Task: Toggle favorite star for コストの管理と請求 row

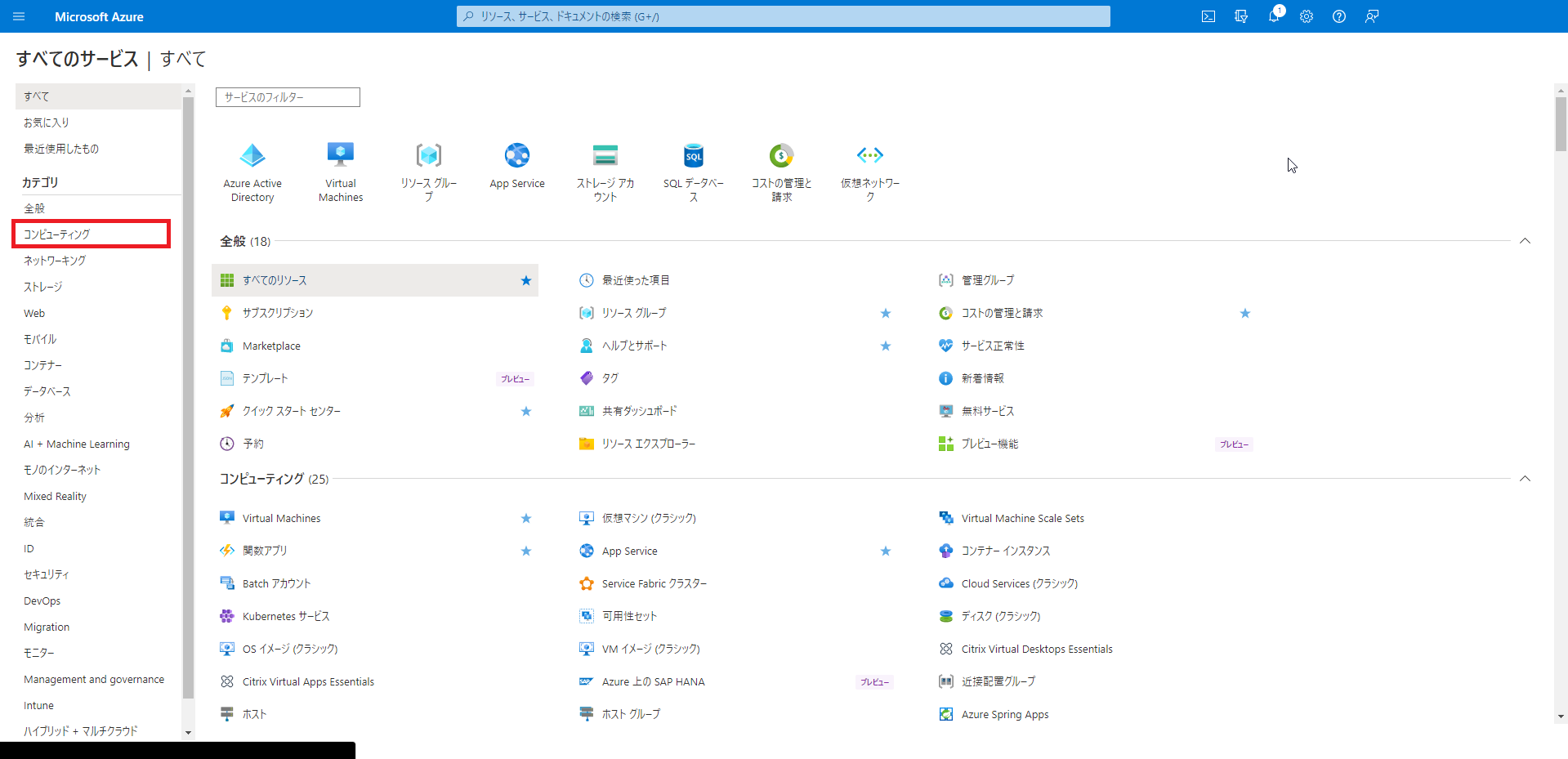Action: click(x=1245, y=313)
